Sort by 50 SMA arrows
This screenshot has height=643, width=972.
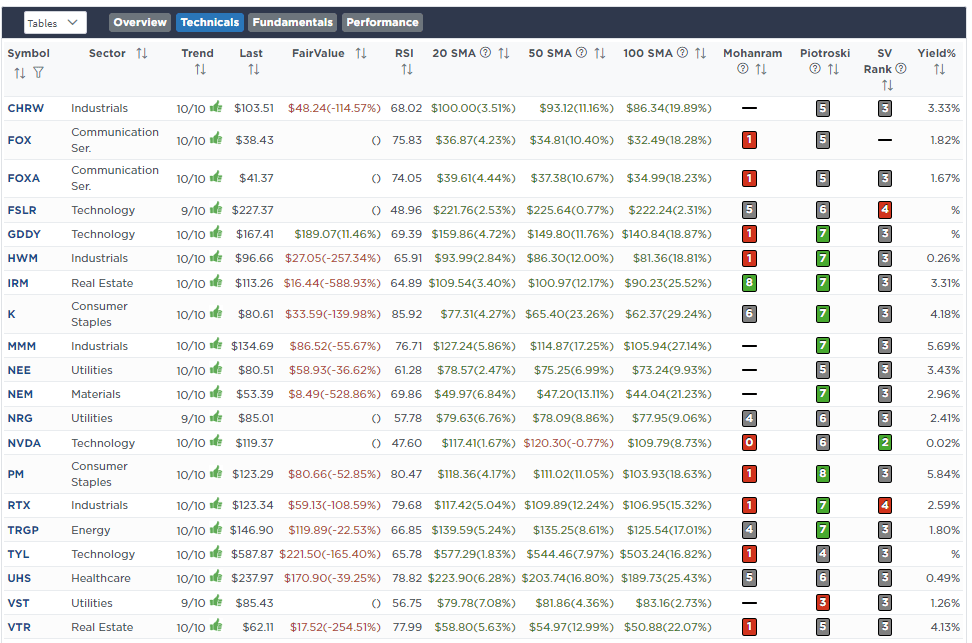(x=599, y=53)
